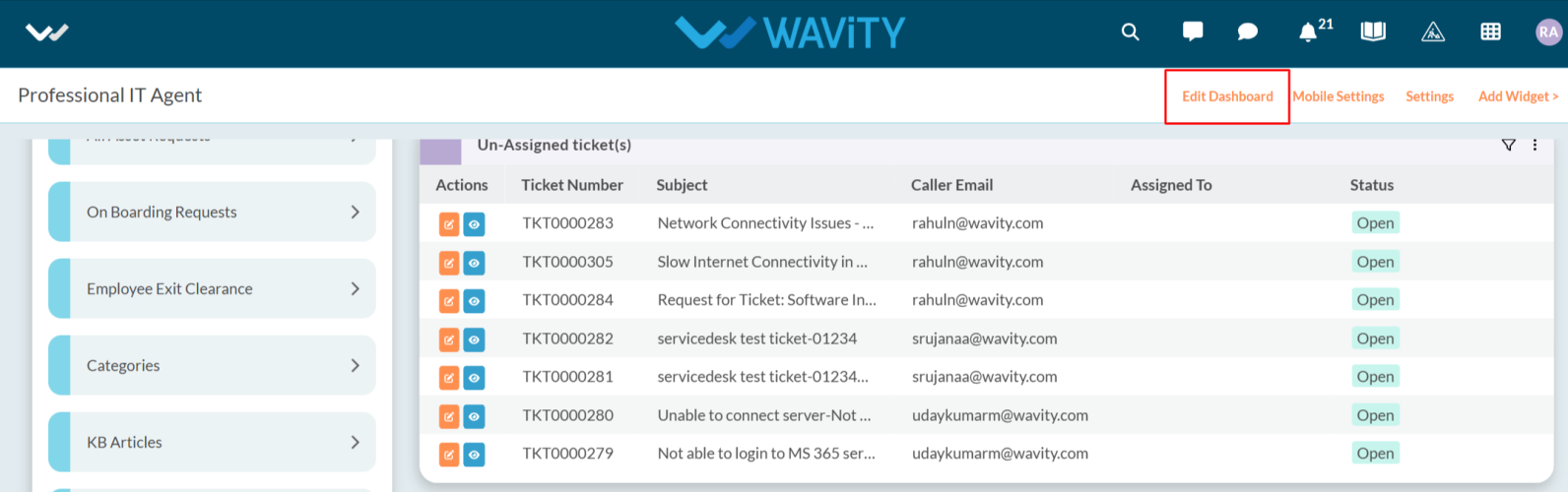The height and width of the screenshot is (492, 1568).
Task: Click subject 'Network Connectivity Issues - ...'
Action: point(765,223)
